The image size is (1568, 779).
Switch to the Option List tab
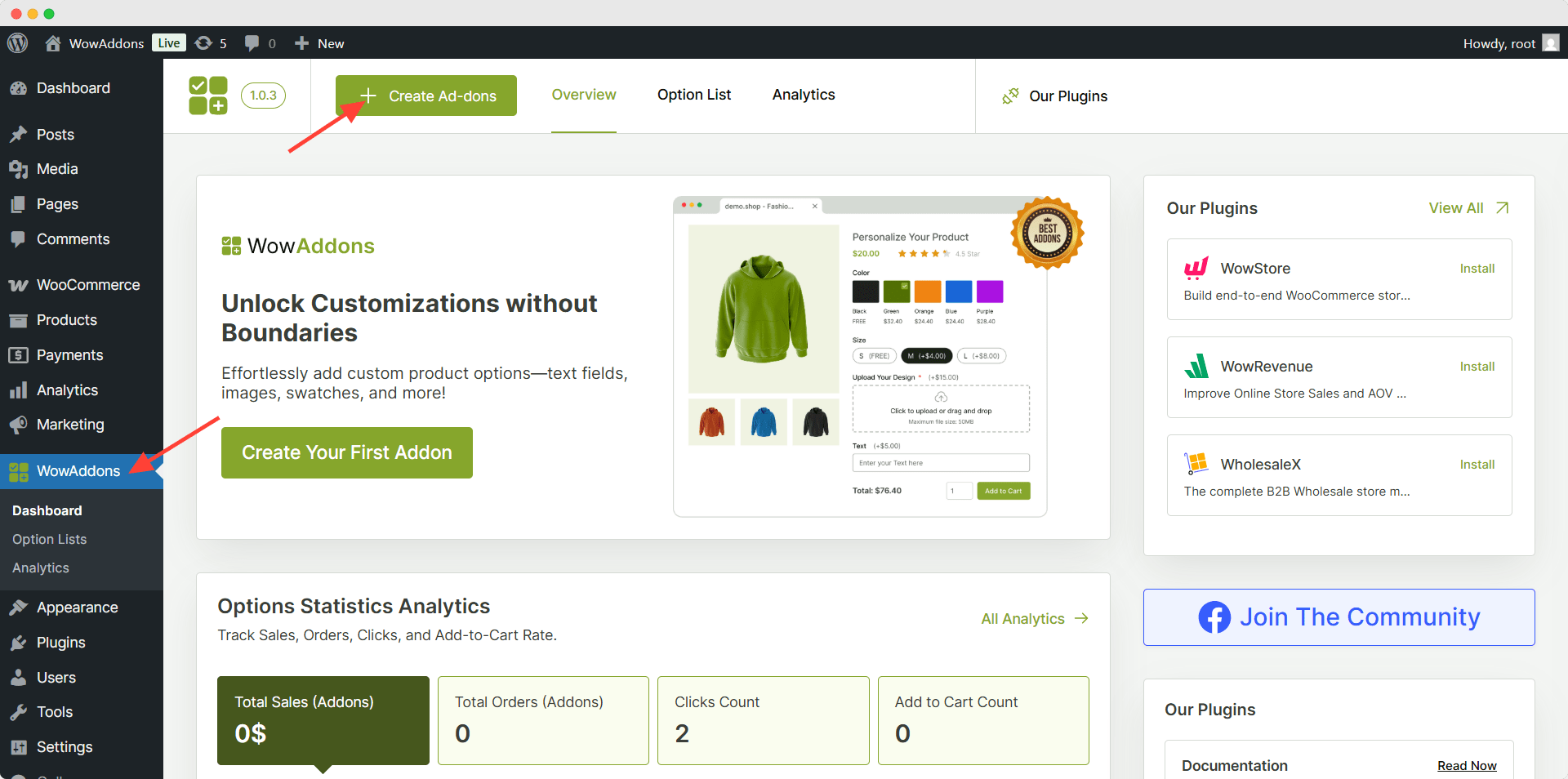[694, 95]
